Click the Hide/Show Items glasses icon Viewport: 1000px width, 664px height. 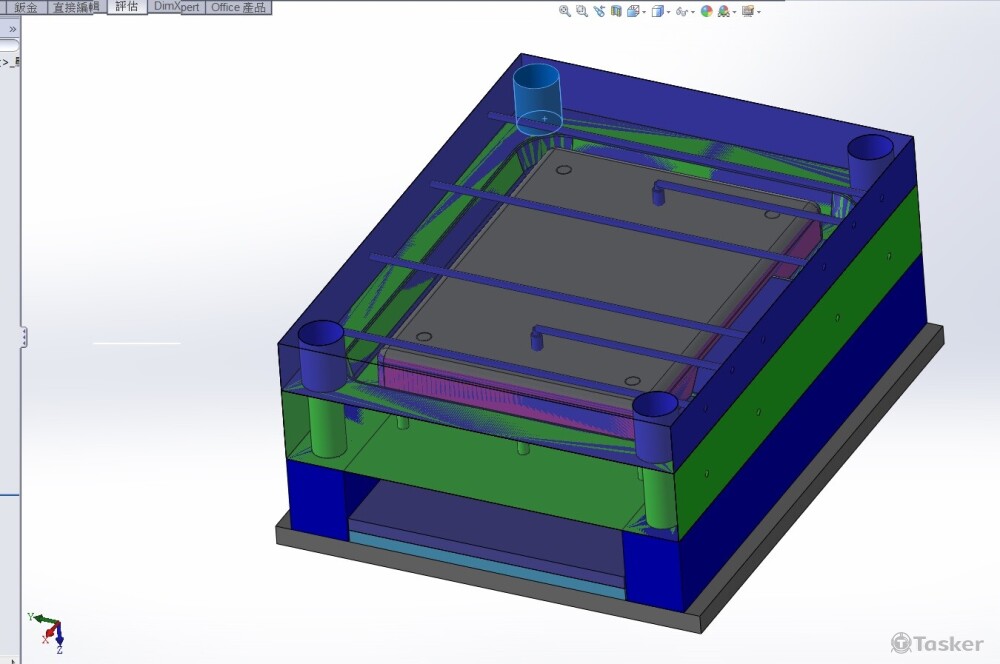tap(682, 11)
